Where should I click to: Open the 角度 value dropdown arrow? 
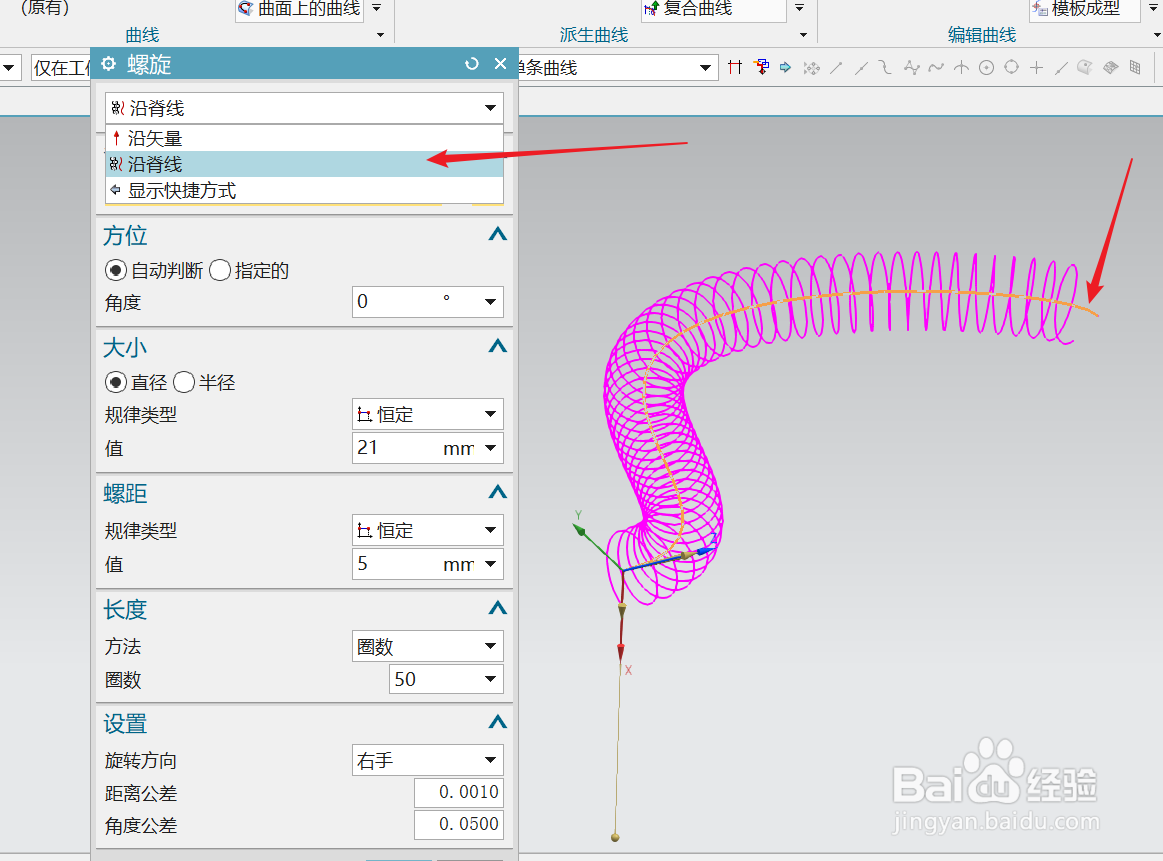490,302
